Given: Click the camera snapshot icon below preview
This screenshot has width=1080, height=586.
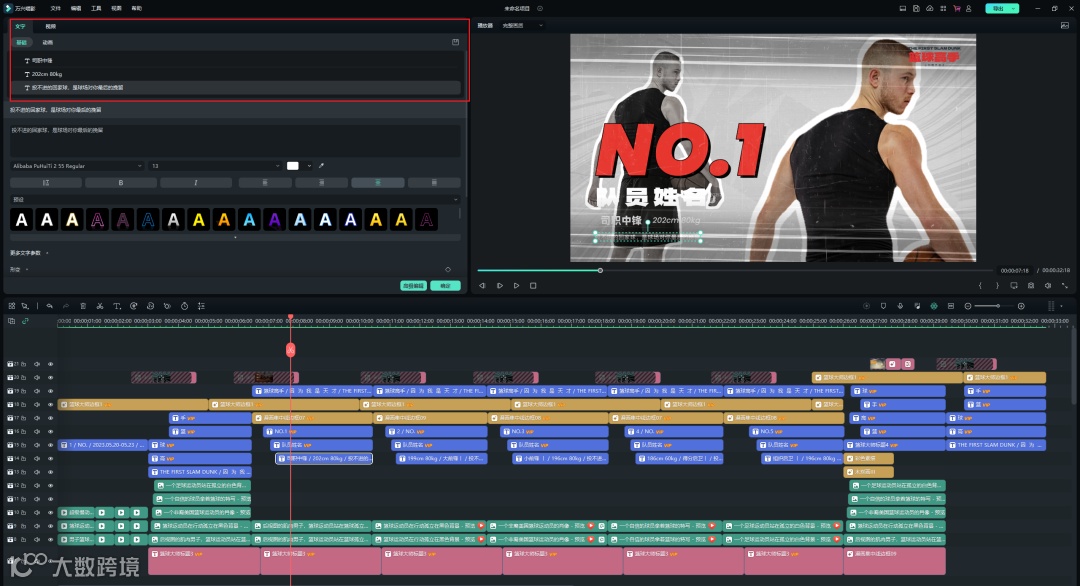Looking at the screenshot, I should click(x=1031, y=285).
